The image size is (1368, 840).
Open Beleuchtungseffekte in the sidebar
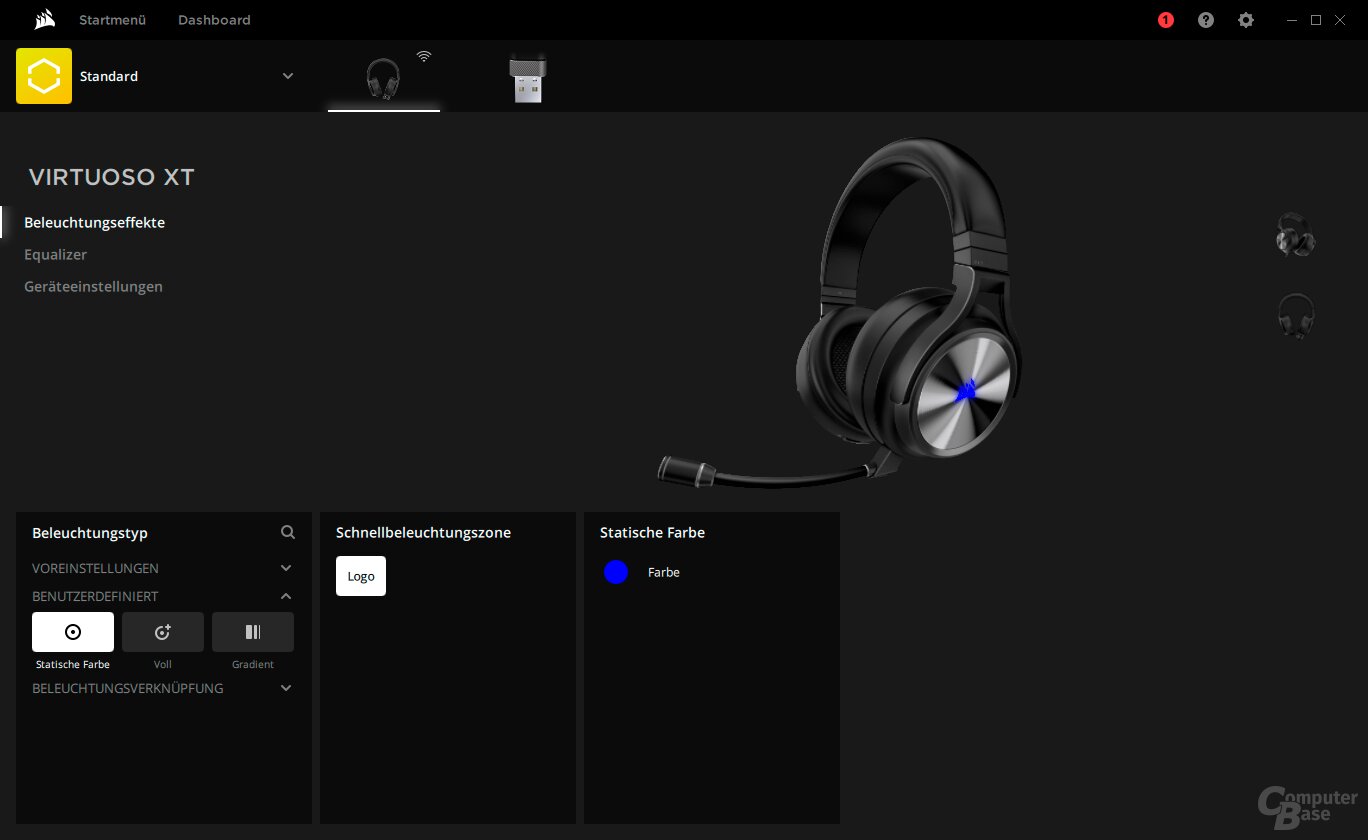[x=95, y=223]
